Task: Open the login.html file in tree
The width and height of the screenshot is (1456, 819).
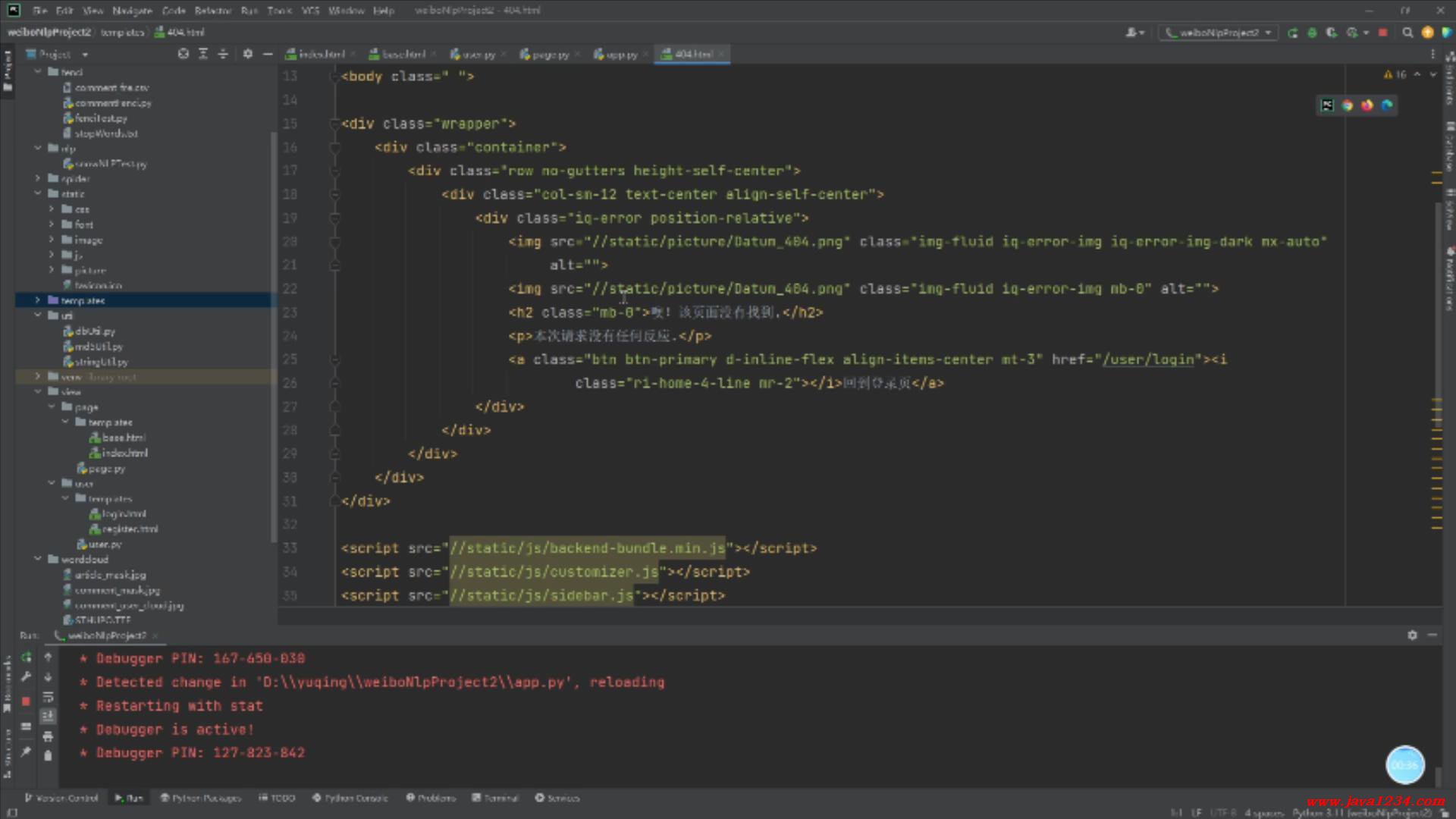Action: click(x=124, y=514)
